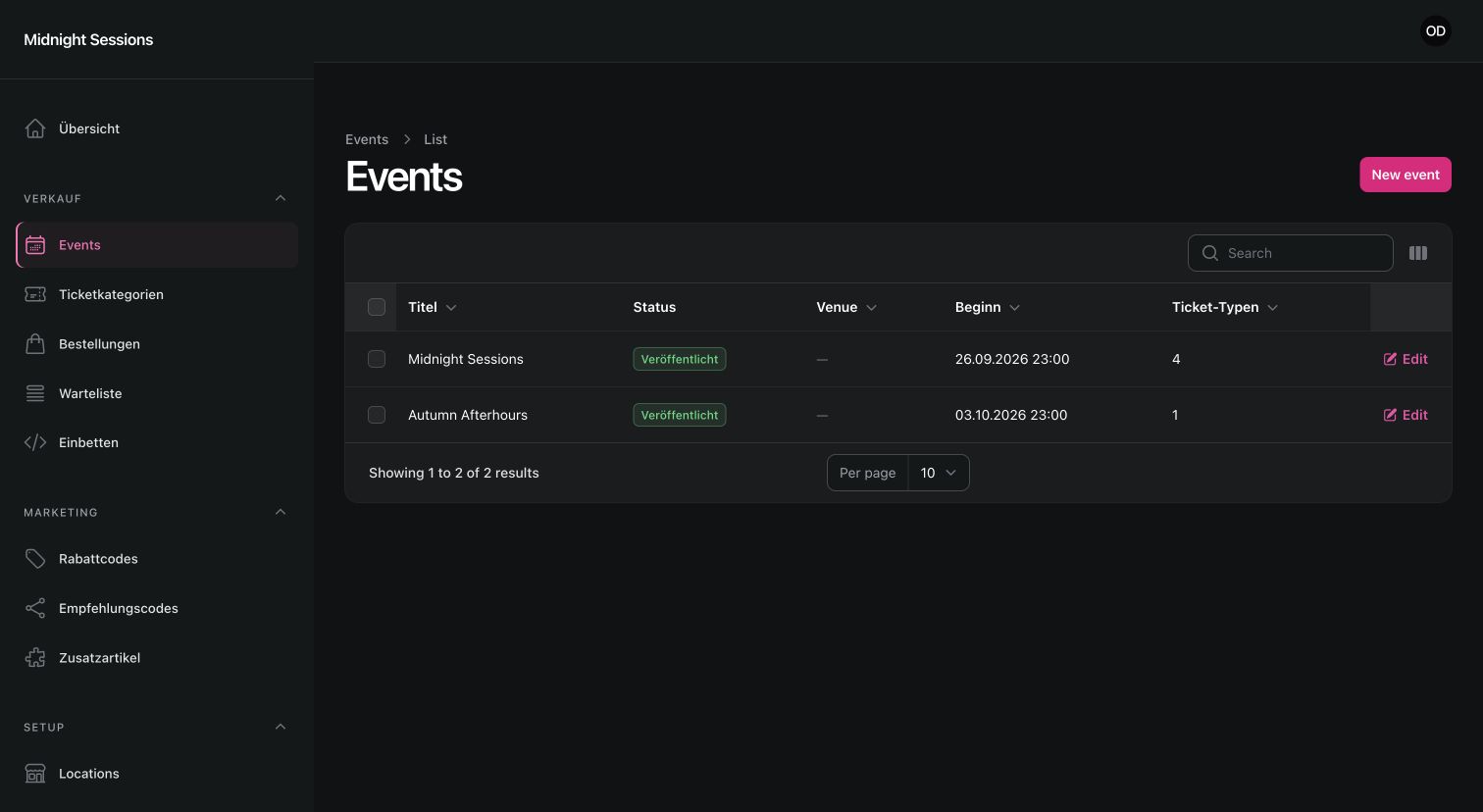Click Edit label for Midnight Sessions
Screen dimensions: 1483x812
[1414, 359]
